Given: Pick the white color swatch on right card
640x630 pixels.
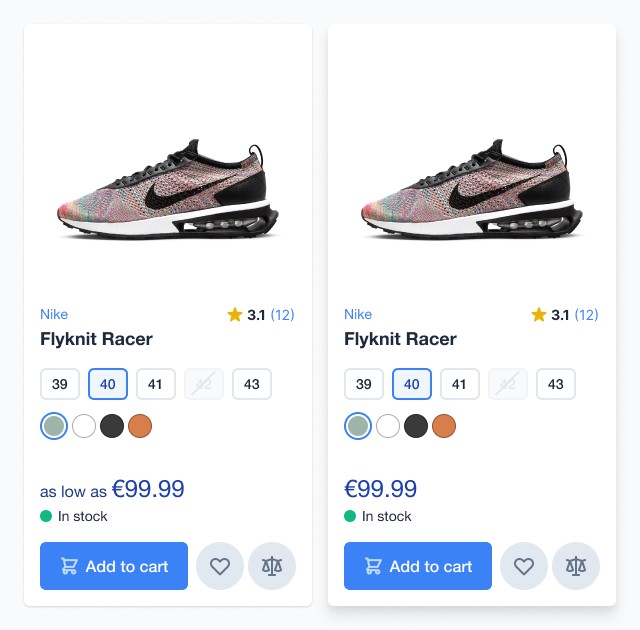Looking at the screenshot, I should coord(388,426).
